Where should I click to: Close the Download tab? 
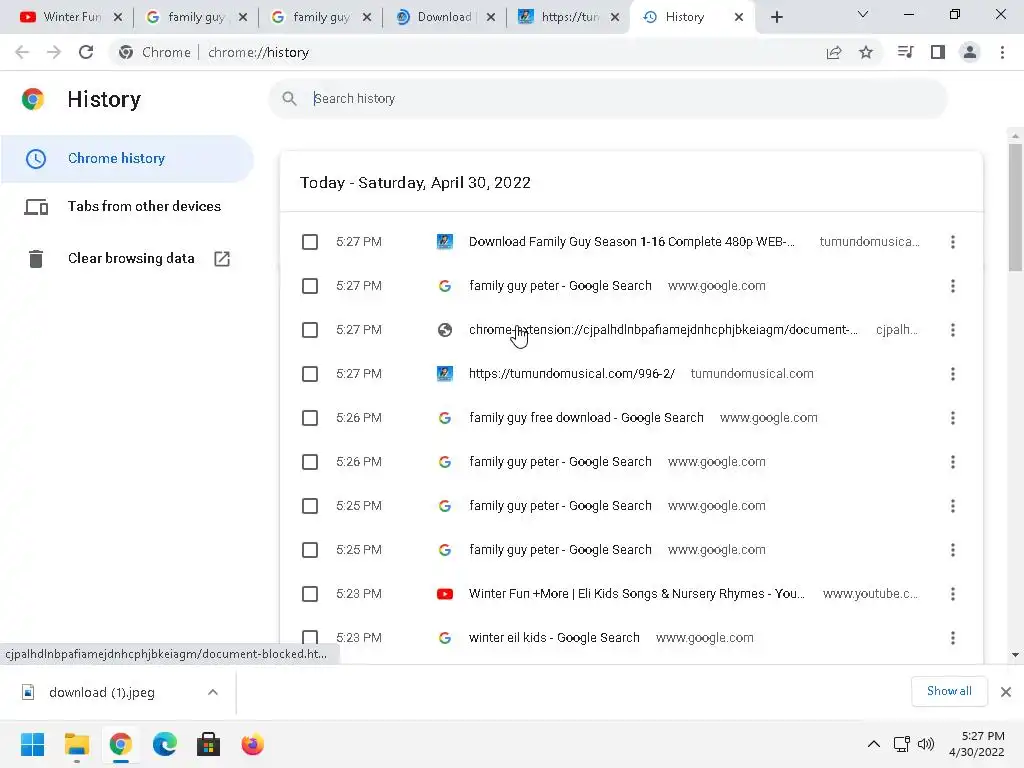[490, 17]
